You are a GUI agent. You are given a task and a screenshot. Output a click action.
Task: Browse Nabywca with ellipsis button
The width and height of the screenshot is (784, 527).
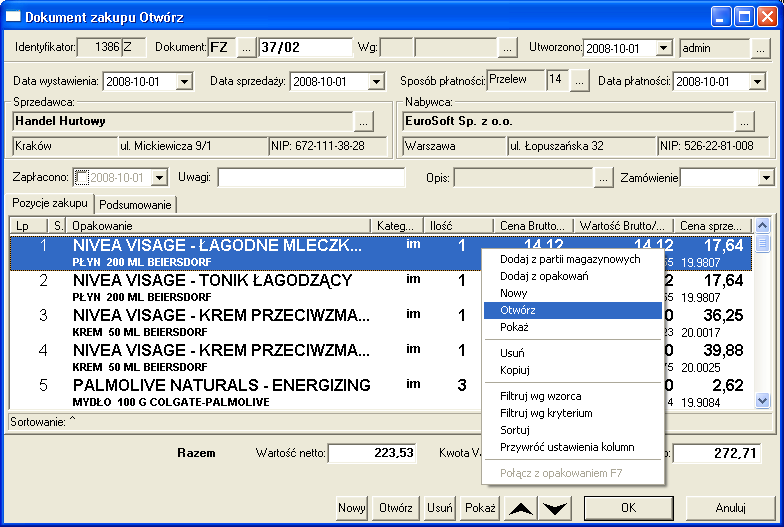tap(744, 122)
